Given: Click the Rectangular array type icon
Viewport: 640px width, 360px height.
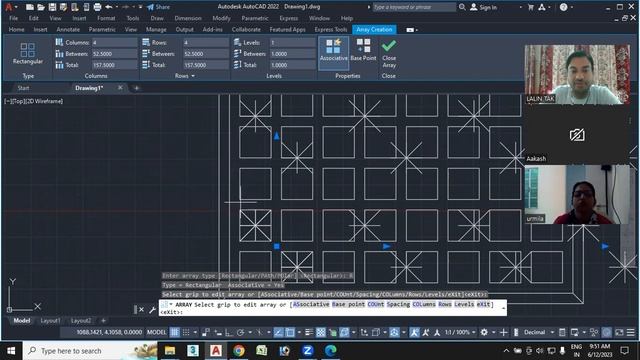Looking at the screenshot, I should click(28, 50).
